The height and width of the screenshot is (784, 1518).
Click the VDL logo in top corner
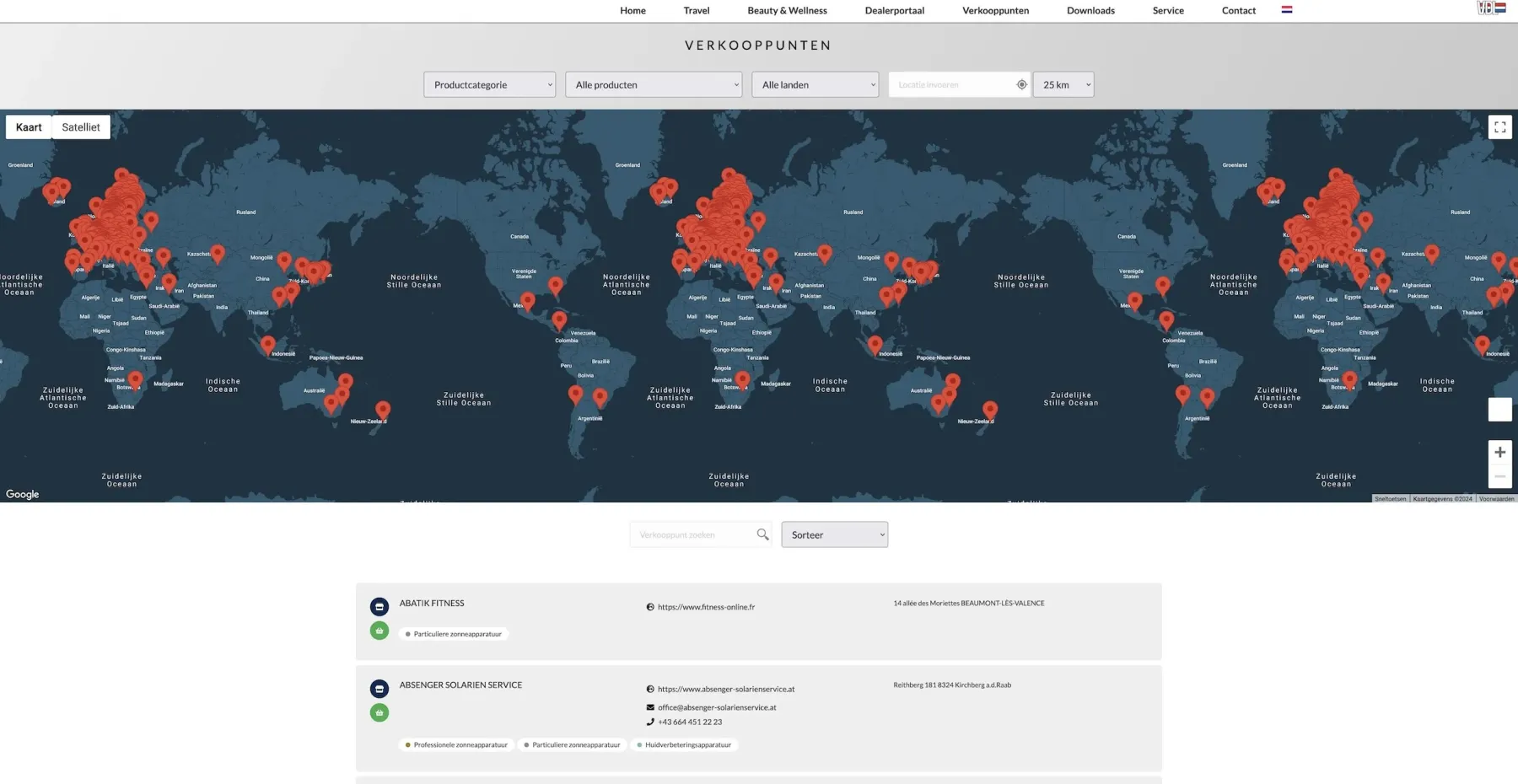tap(1492, 8)
